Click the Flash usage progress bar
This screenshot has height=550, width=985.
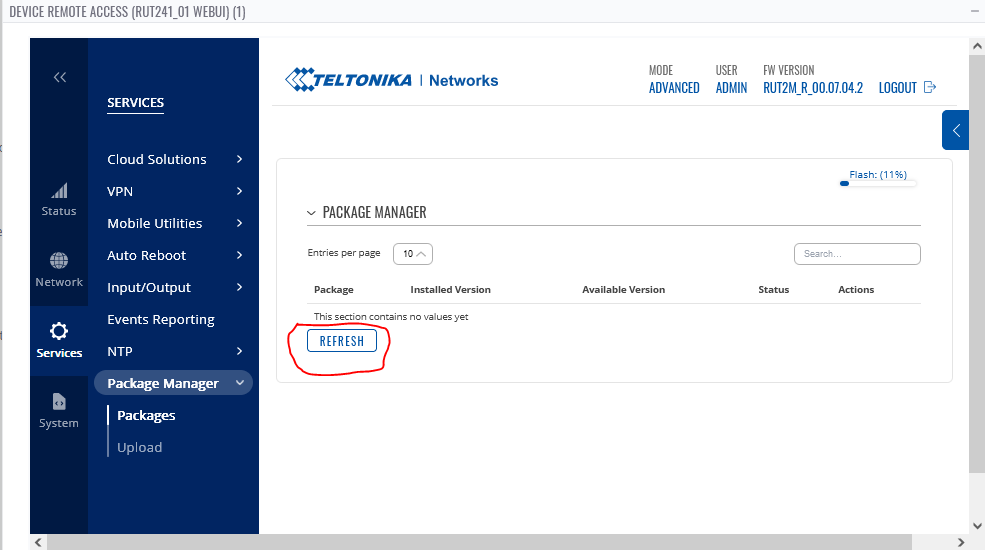[878, 183]
